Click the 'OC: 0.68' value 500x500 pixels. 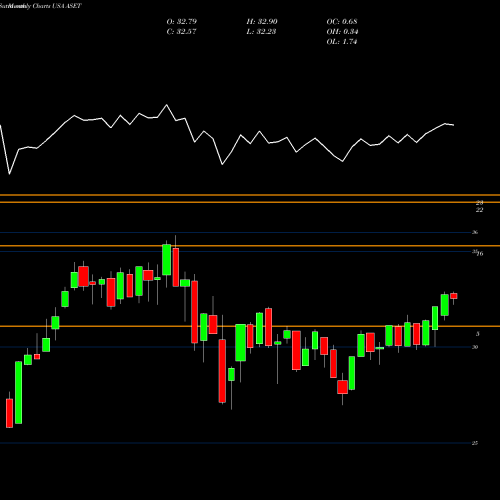click(x=342, y=22)
